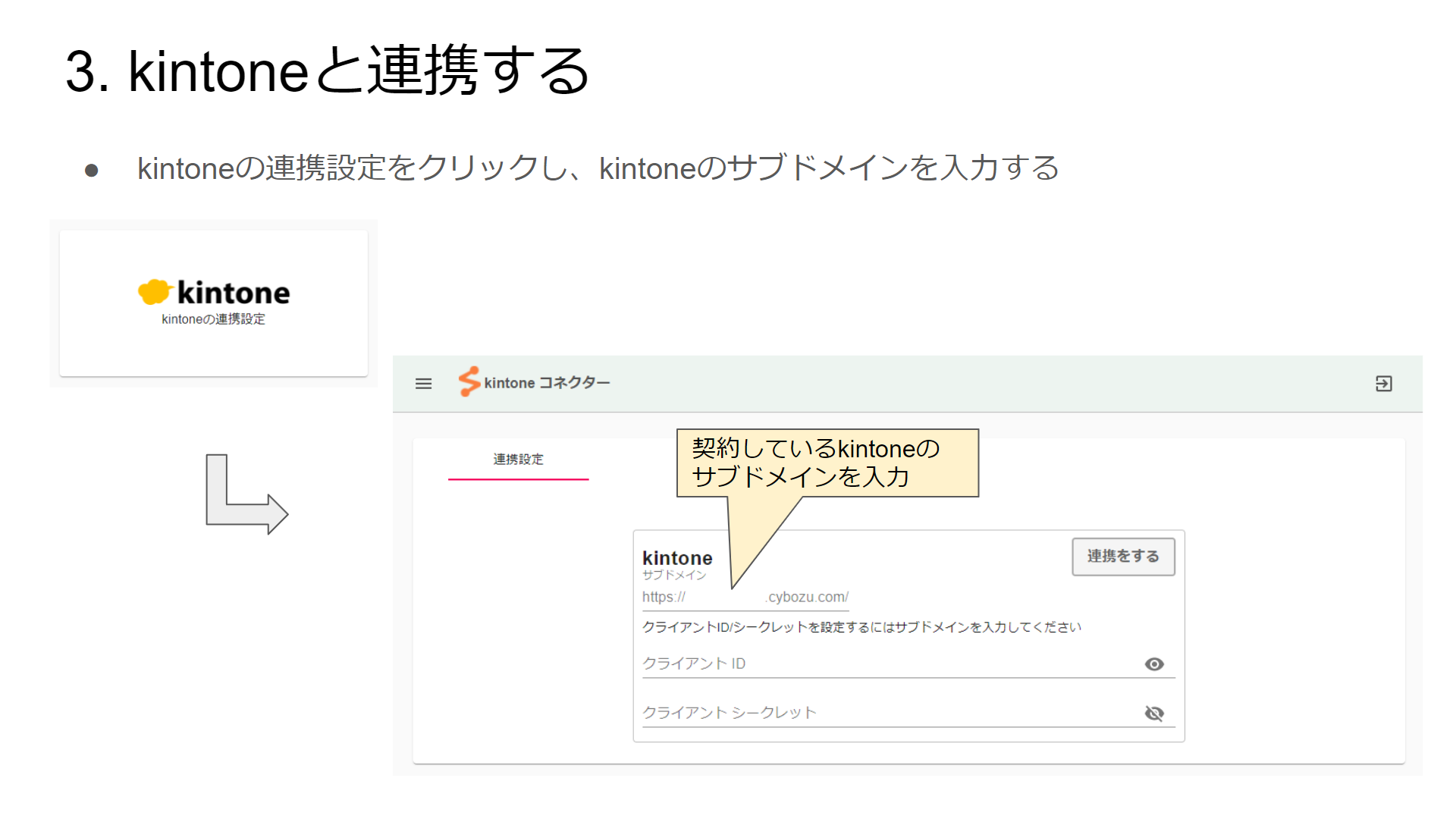
Task: Click the kintone cloud logo on card
Action: coord(214,292)
